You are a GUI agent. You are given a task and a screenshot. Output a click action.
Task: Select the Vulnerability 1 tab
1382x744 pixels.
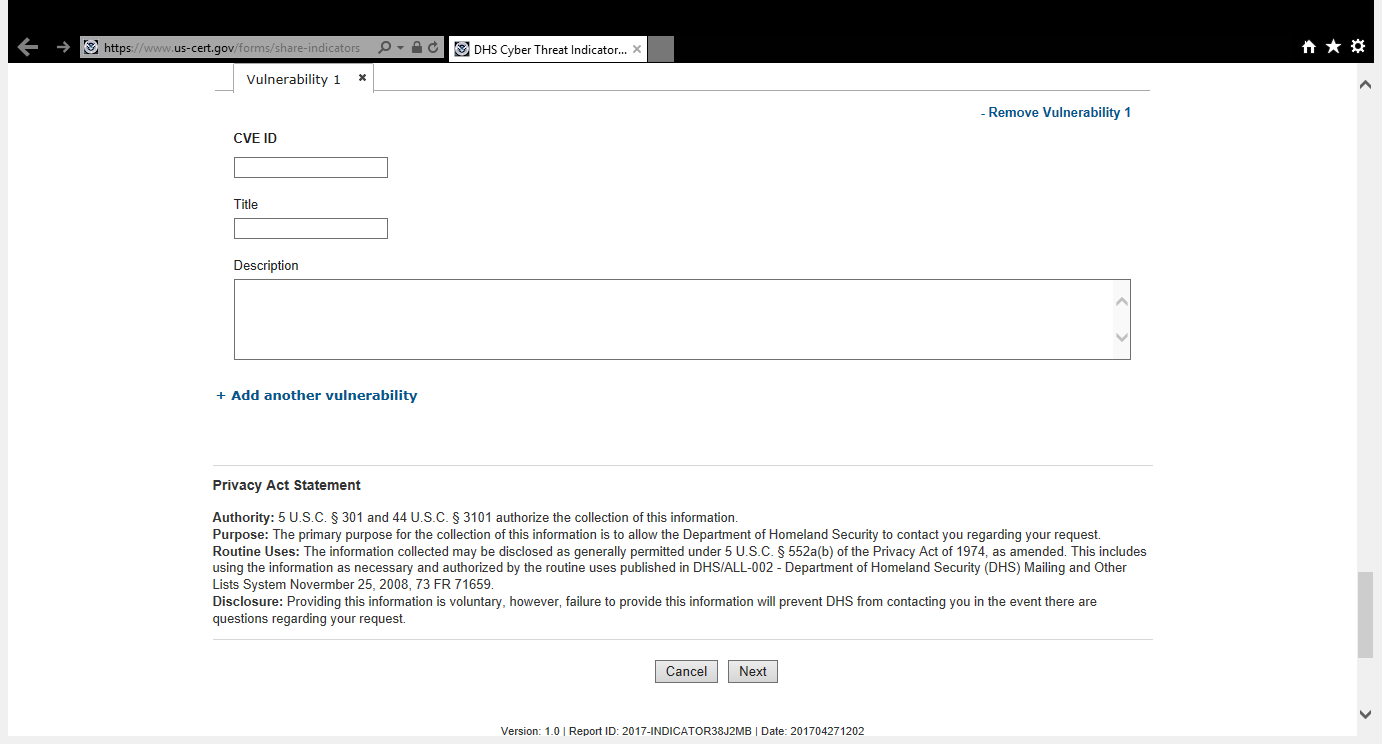click(293, 79)
